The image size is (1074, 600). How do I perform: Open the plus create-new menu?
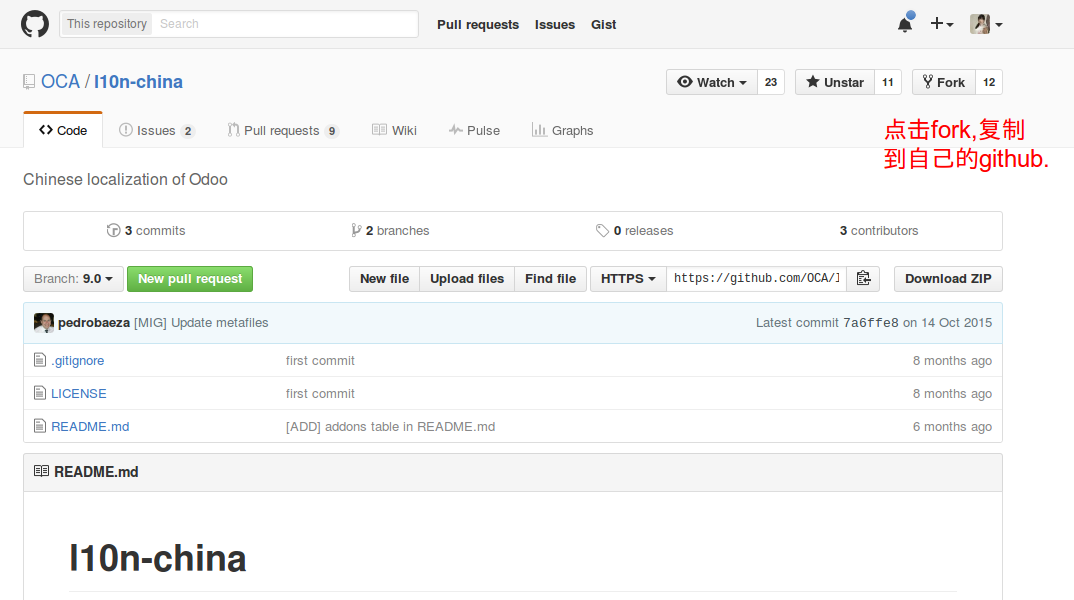[942, 24]
